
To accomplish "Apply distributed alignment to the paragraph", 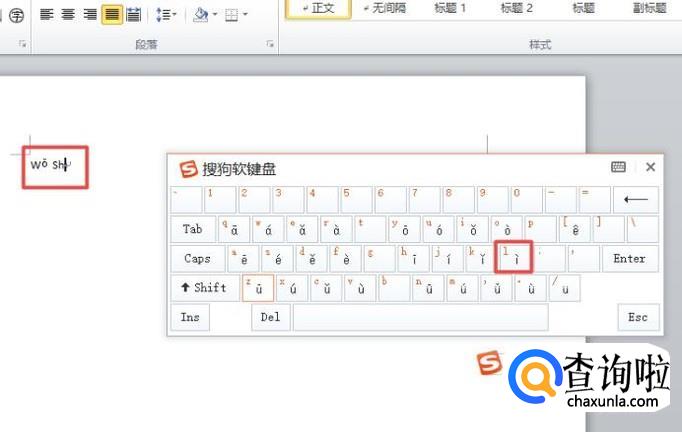I will [134, 14].
